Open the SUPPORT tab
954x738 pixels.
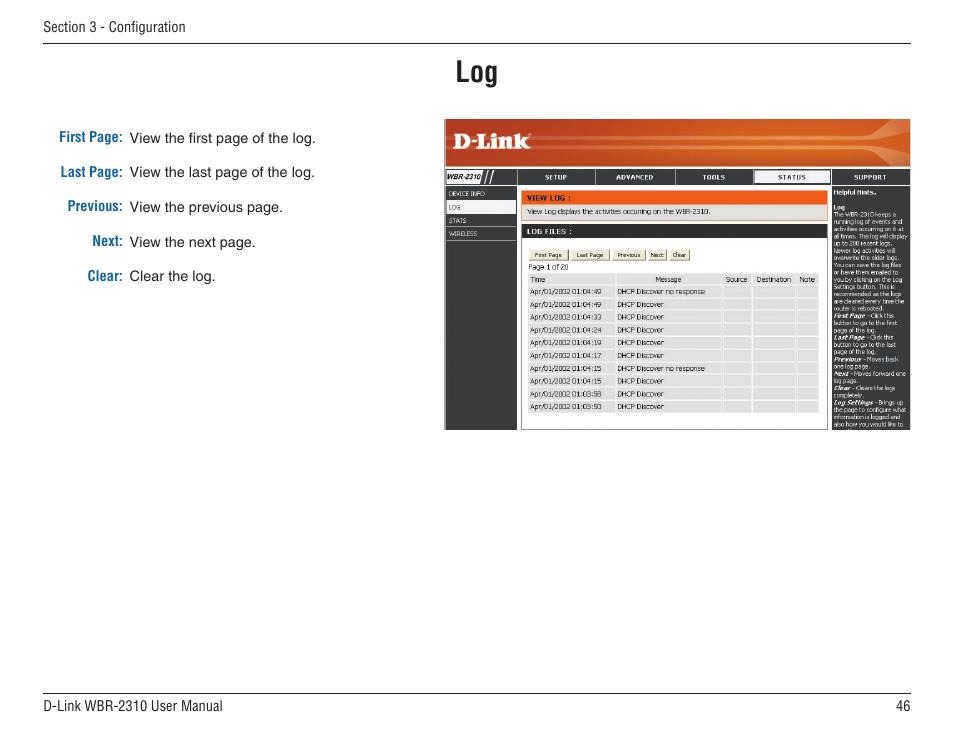[x=870, y=177]
